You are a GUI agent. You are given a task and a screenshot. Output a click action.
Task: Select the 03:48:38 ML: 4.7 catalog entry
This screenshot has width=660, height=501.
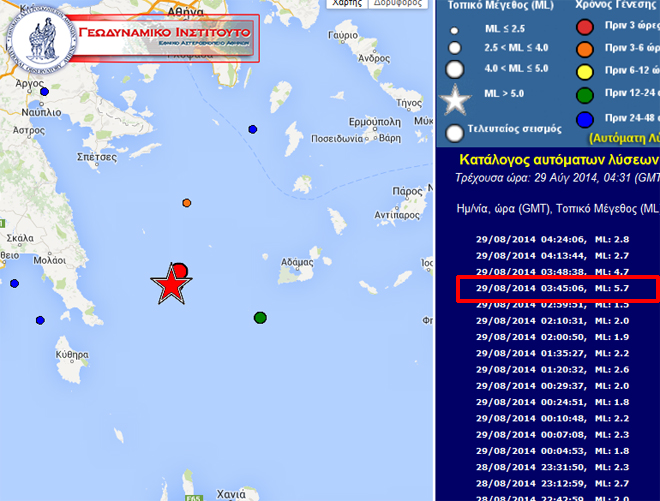coord(552,272)
